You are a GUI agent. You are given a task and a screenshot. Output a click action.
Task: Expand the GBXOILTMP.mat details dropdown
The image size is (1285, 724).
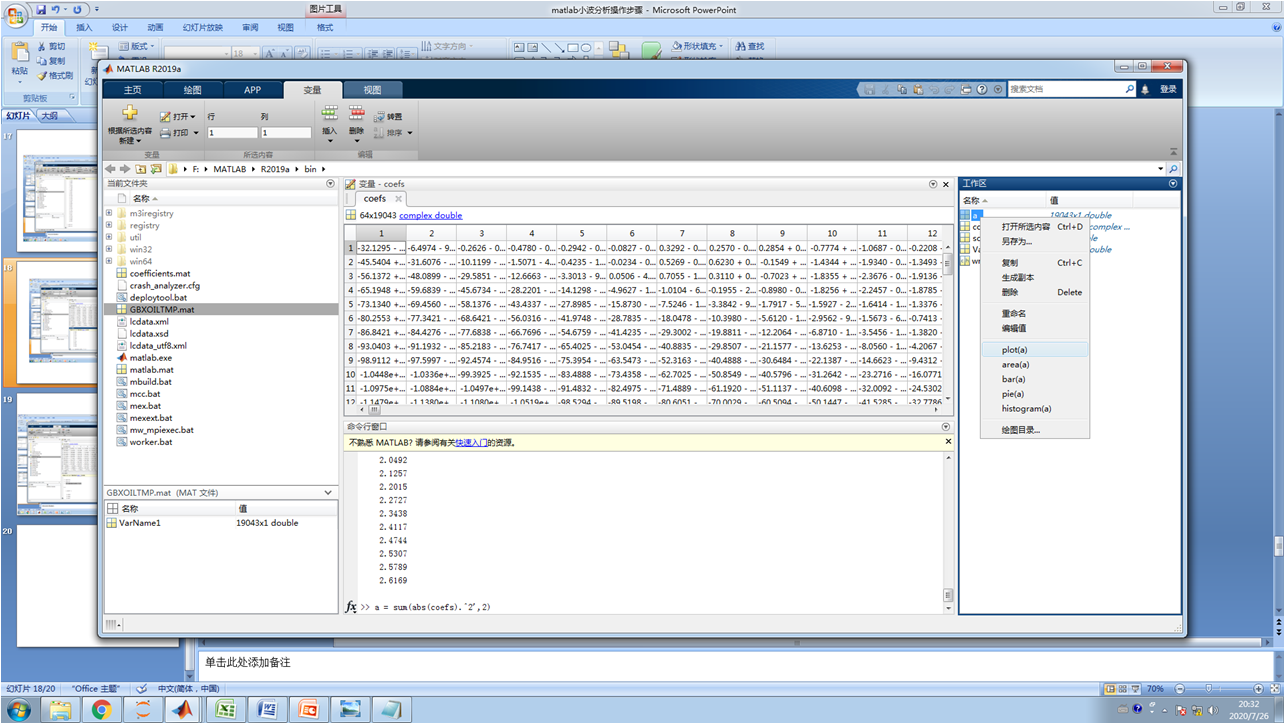click(326, 492)
